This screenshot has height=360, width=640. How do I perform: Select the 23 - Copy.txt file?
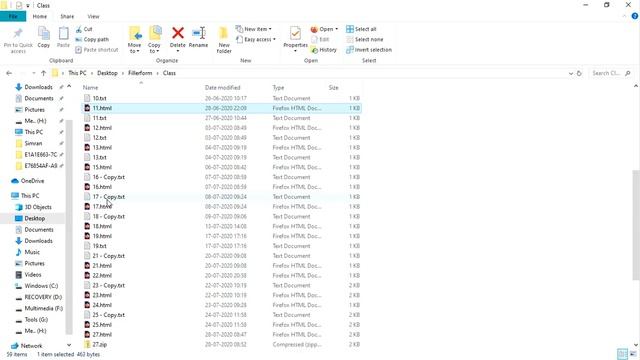click(222, 285)
